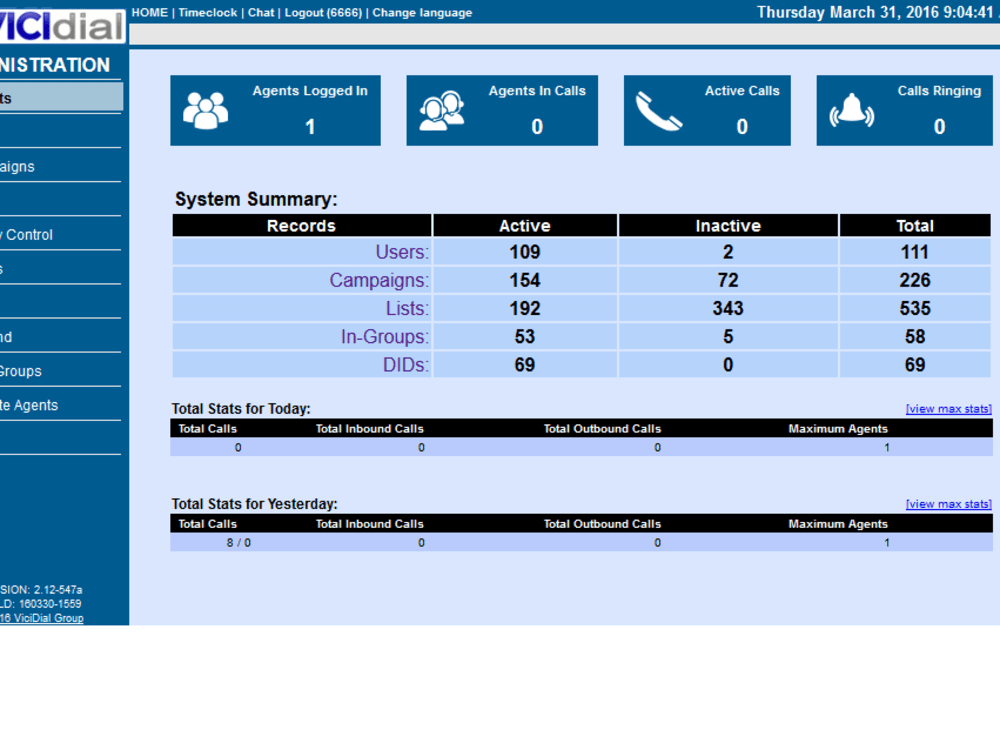1000x750 pixels.
Task: Click the System Summary heading
Action: 256,199
